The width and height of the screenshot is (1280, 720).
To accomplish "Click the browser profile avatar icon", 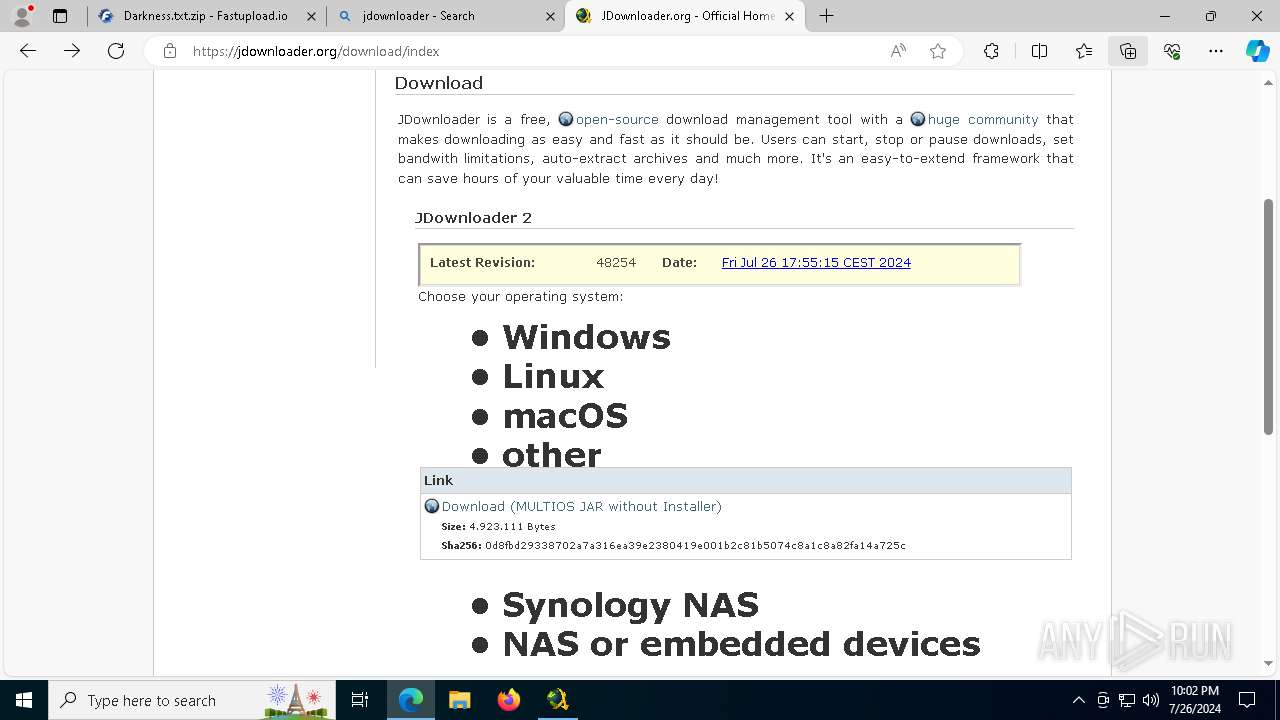I will click(22, 16).
